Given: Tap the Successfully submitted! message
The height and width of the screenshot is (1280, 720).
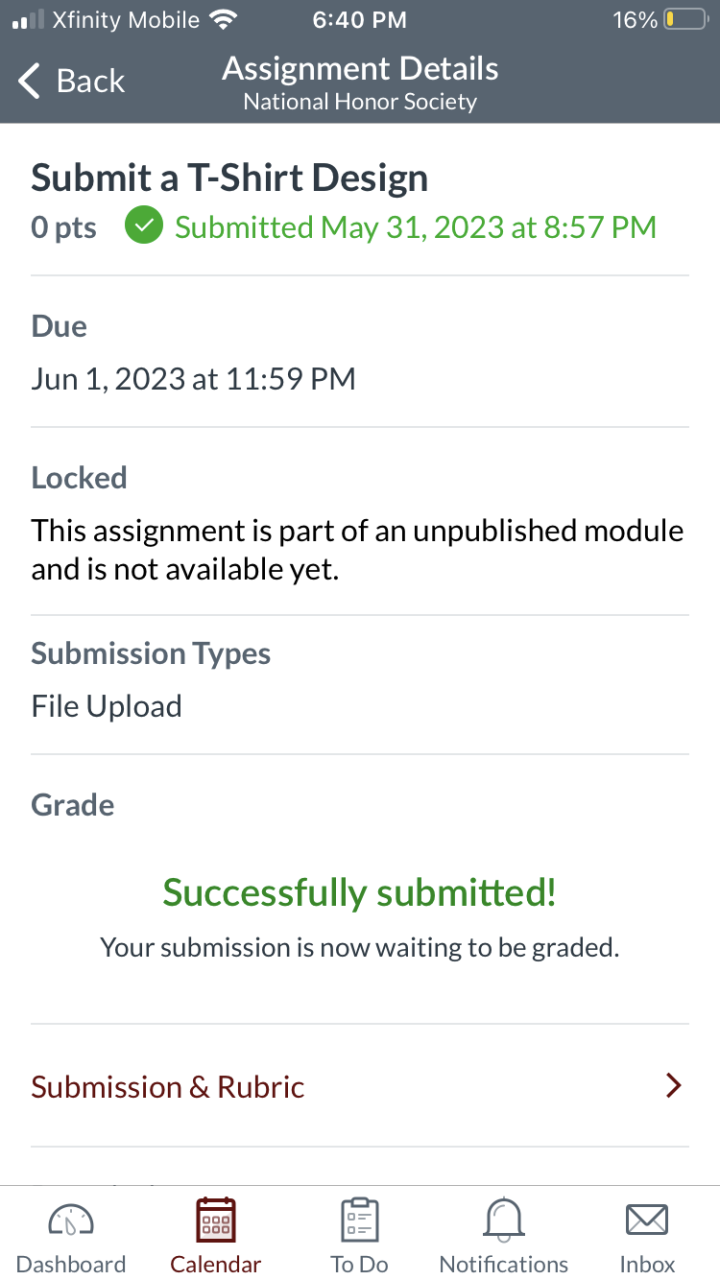Looking at the screenshot, I should [360, 892].
